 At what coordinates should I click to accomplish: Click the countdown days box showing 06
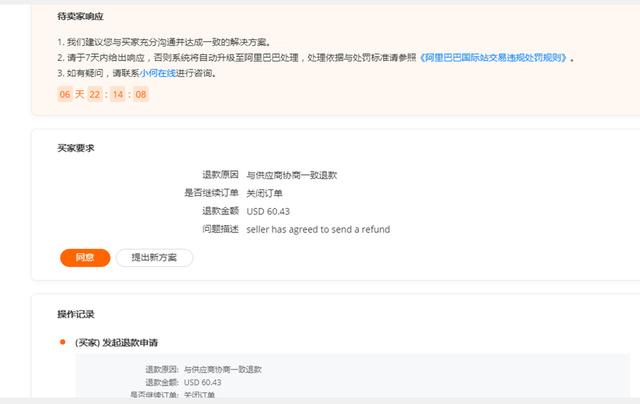(65, 94)
